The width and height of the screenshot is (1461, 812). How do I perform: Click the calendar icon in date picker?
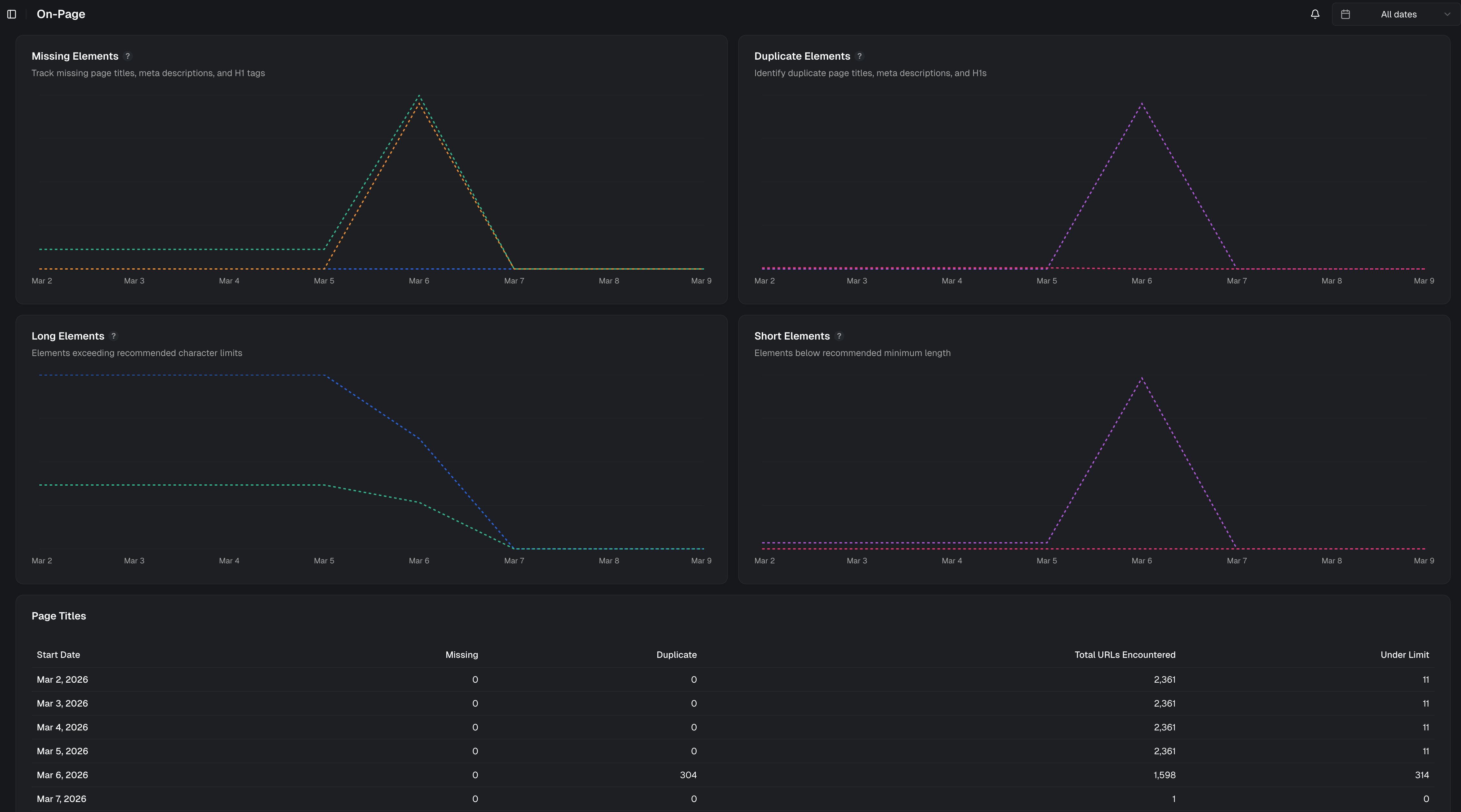click(1345, 14)
